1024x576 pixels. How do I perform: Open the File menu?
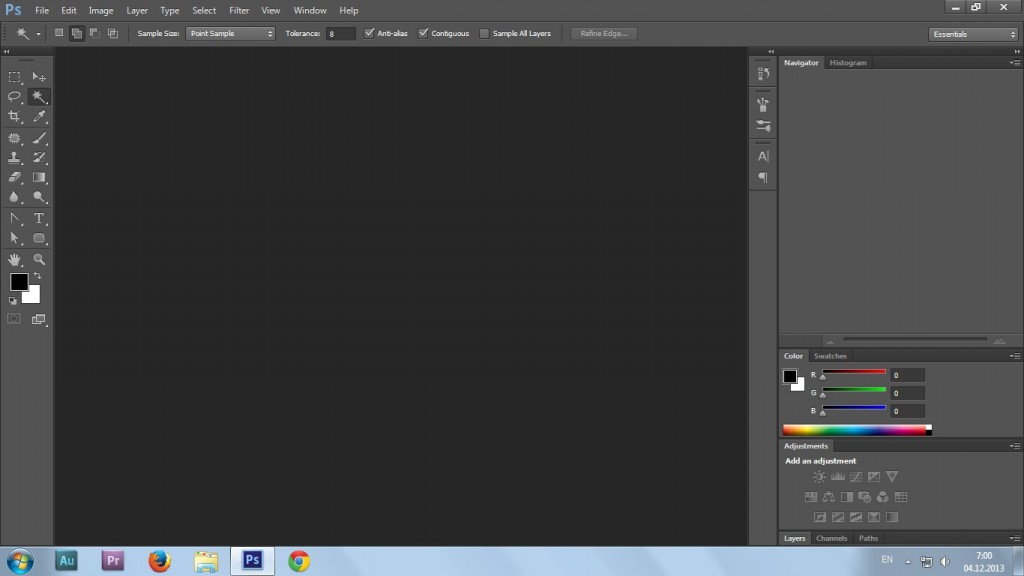tap(42, 10)
